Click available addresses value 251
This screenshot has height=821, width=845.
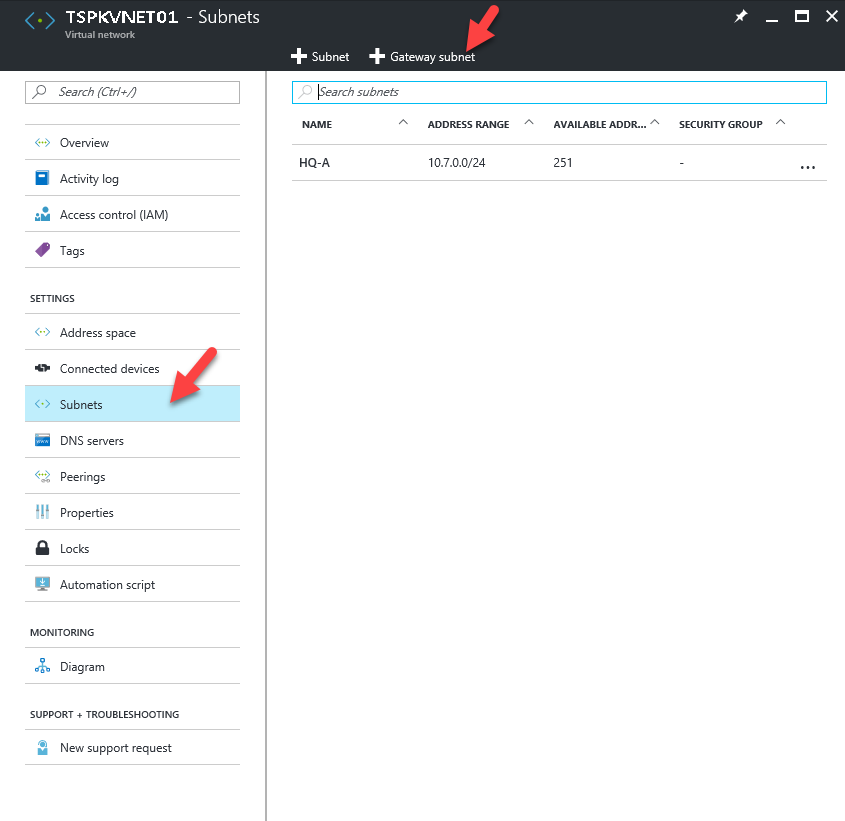point(563,163)
